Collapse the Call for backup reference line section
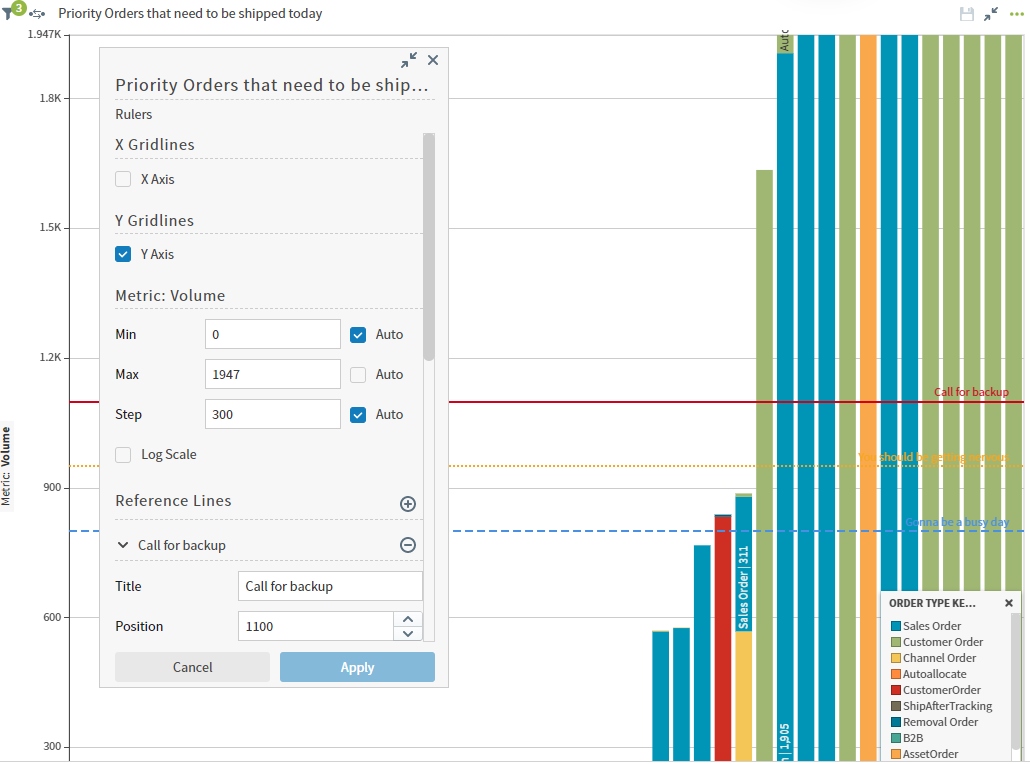Screen dimensions: 1030x764 122,545
